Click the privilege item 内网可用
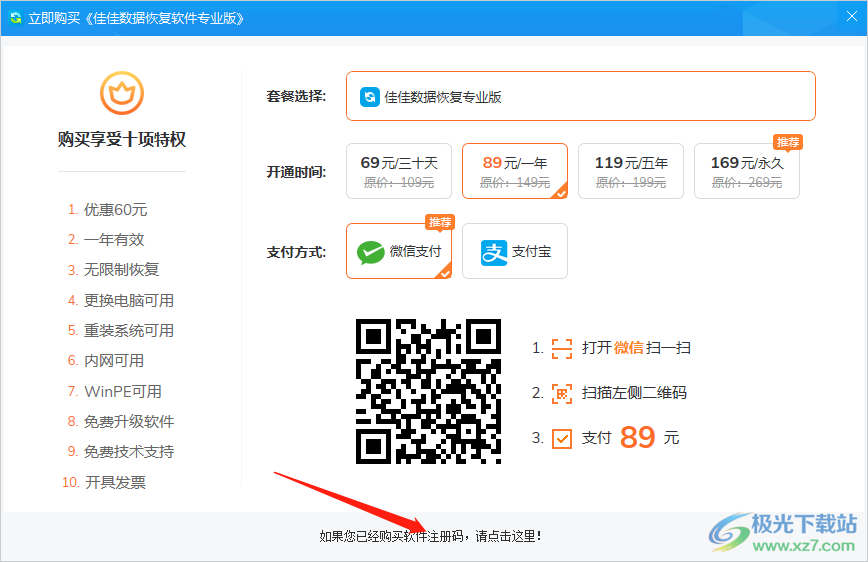Image resolution: width=868 pixels, height=562 pixels. point(106,360)
